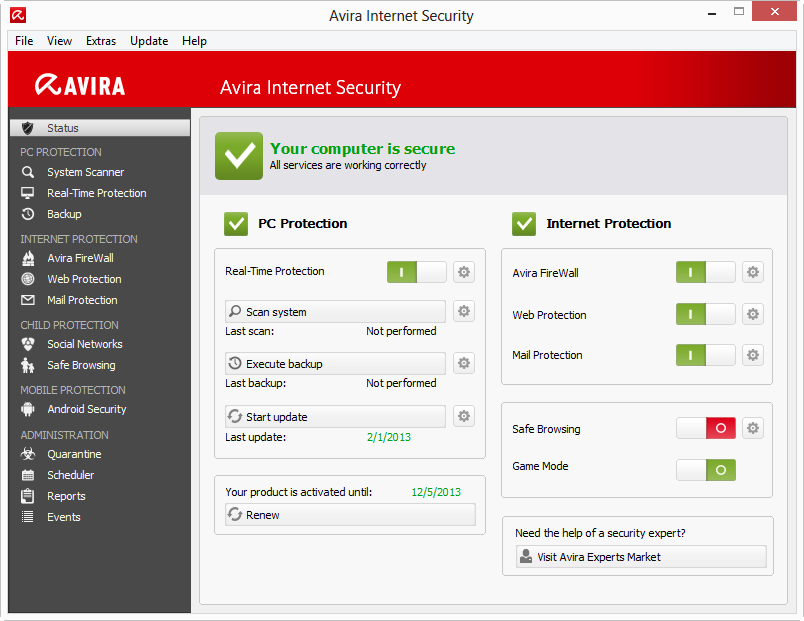804x621 pixels.
Task: Click the Scan system button
Action: click(x=335, y=312)
